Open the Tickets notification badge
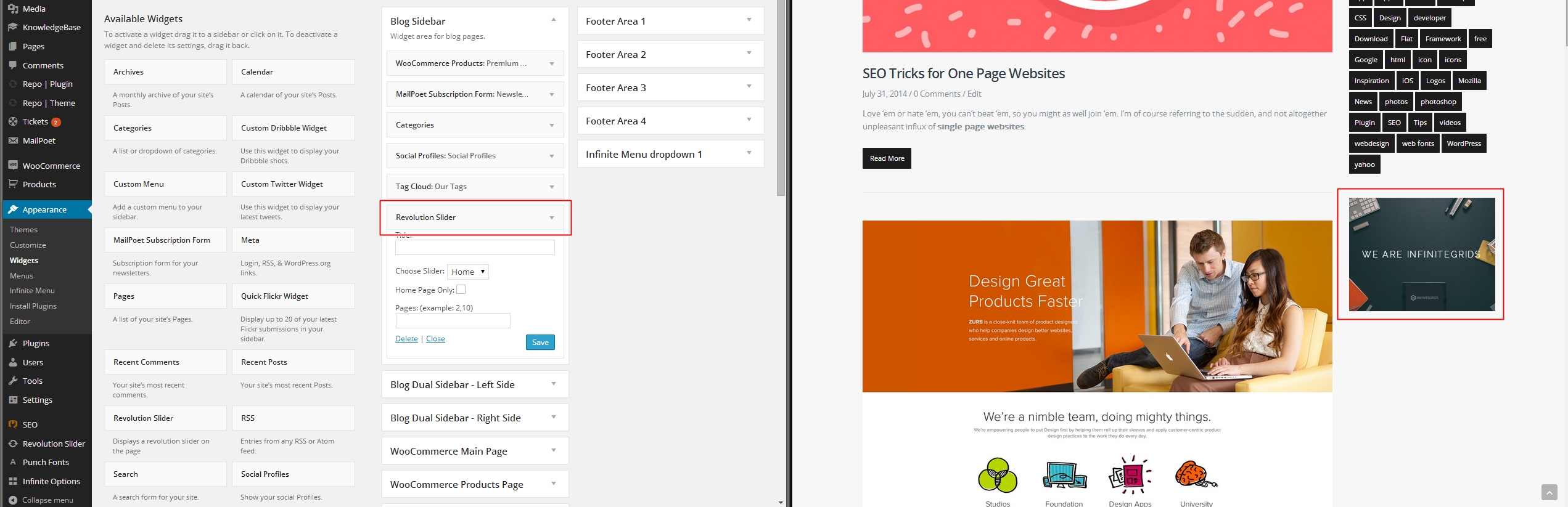This screenshot has height=507, width=1568. [55, 122]
